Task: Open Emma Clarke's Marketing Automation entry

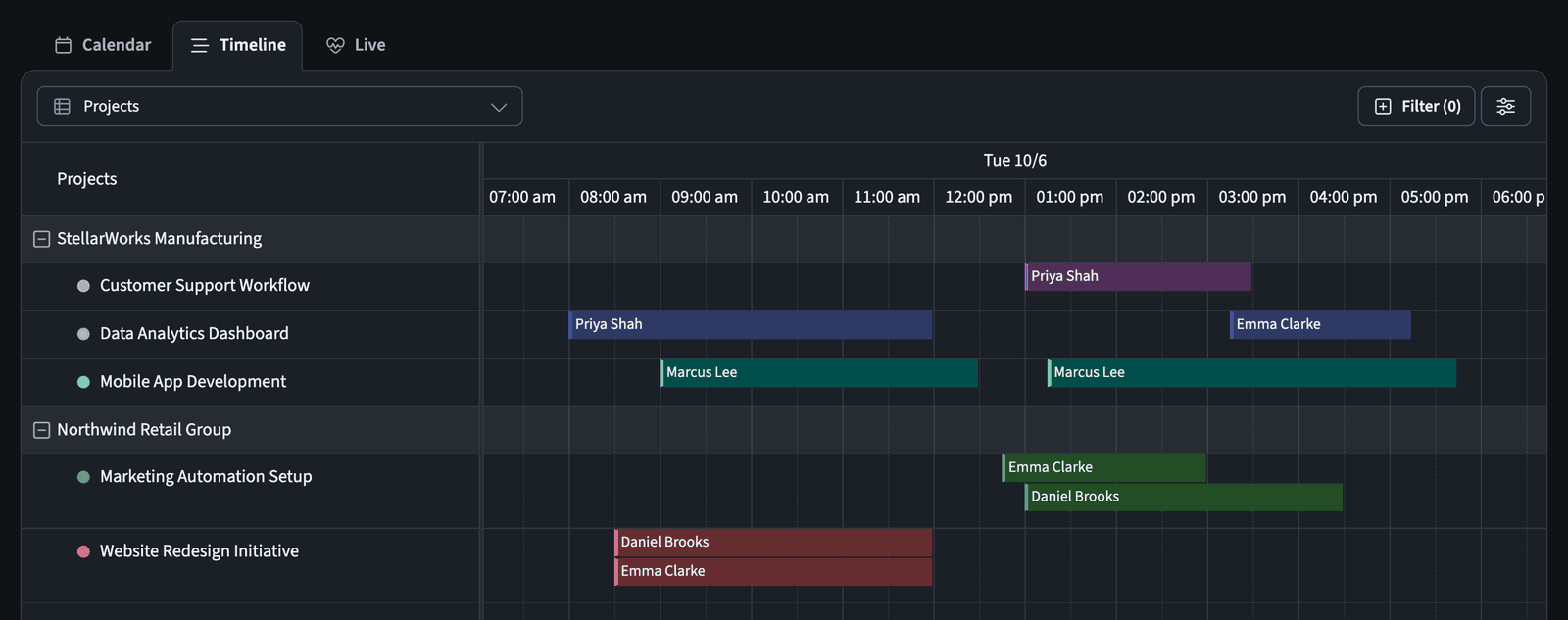Action: coord(1103,468)
